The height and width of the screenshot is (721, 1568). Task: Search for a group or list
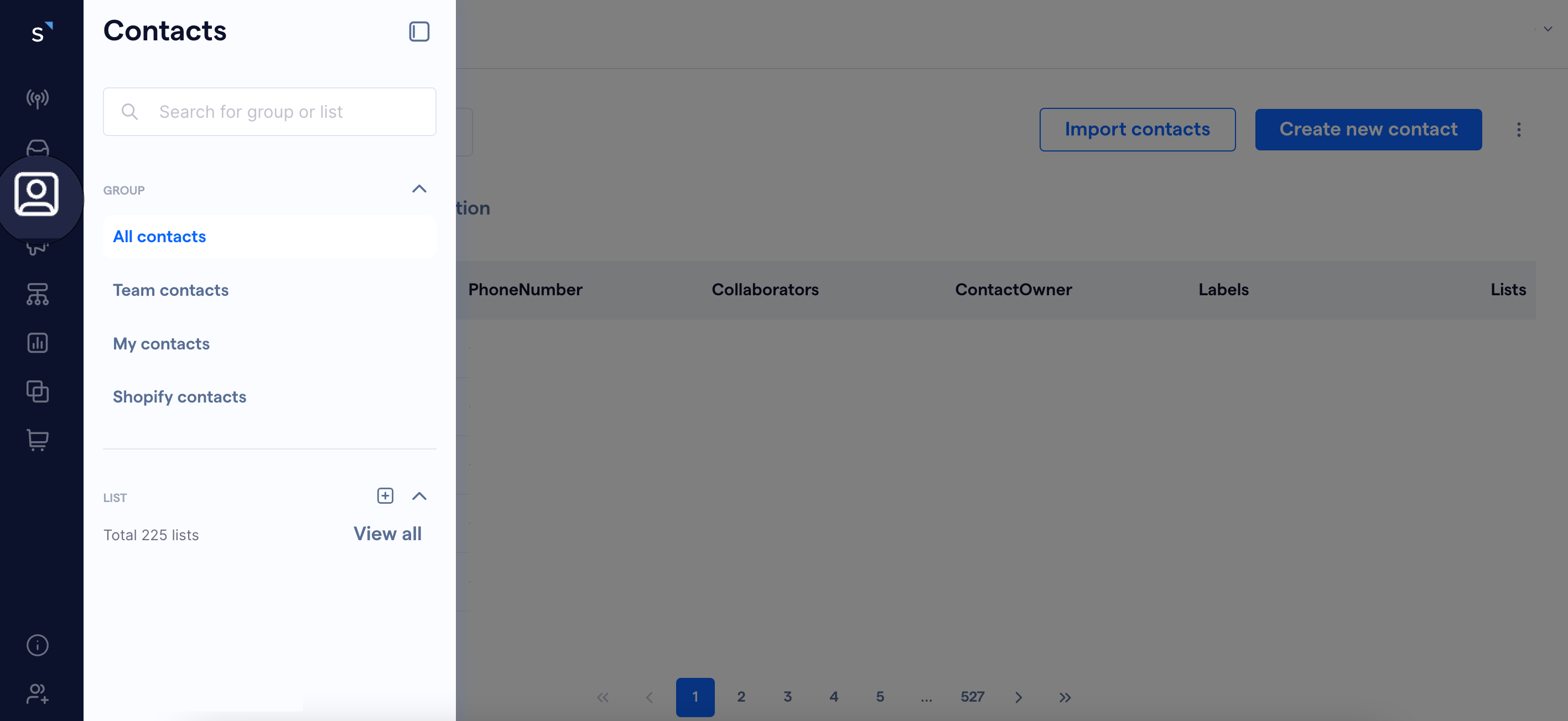click(x=269, y=111)
